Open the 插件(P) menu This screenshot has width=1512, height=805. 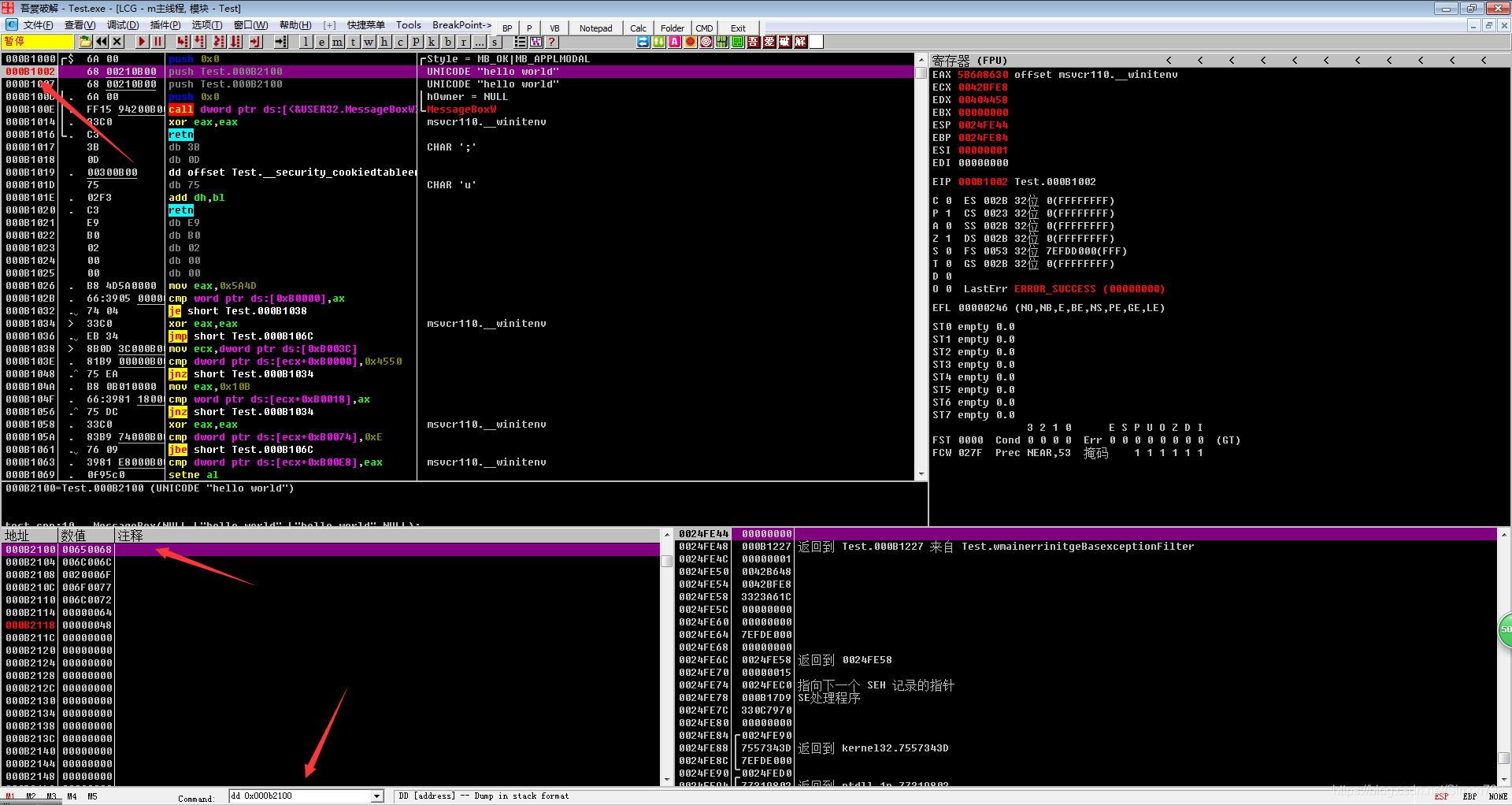165,25
